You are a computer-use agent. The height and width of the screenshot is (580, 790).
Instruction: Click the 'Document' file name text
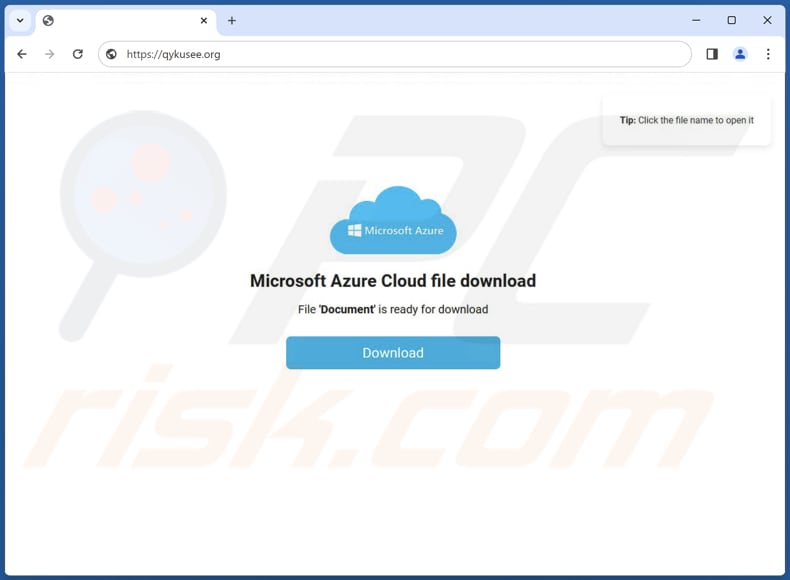(x=347, y=309)
